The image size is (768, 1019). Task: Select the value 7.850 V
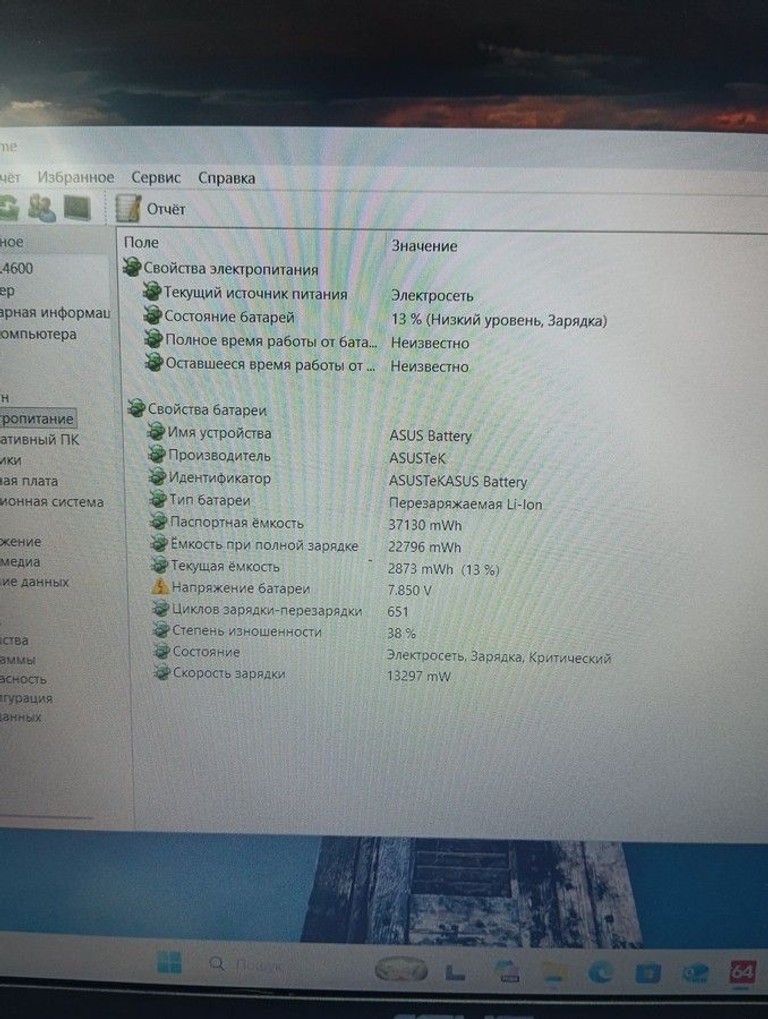(x=409, y=591)
